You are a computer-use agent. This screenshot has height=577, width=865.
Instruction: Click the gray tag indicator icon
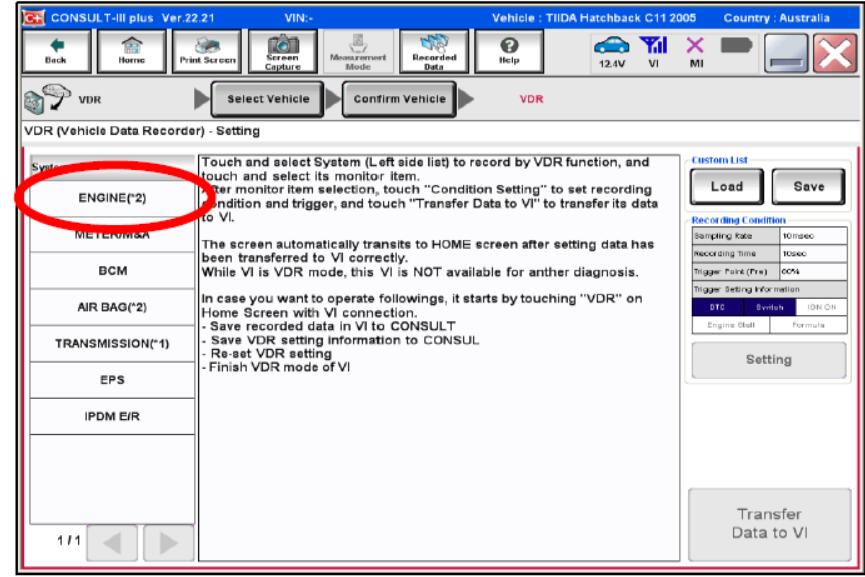pos(736,45)
